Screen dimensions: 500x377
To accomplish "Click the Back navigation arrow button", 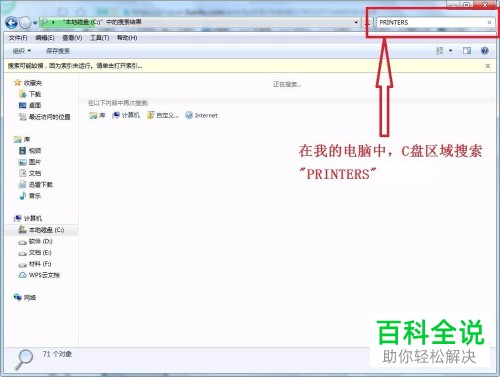I will 12,23.
